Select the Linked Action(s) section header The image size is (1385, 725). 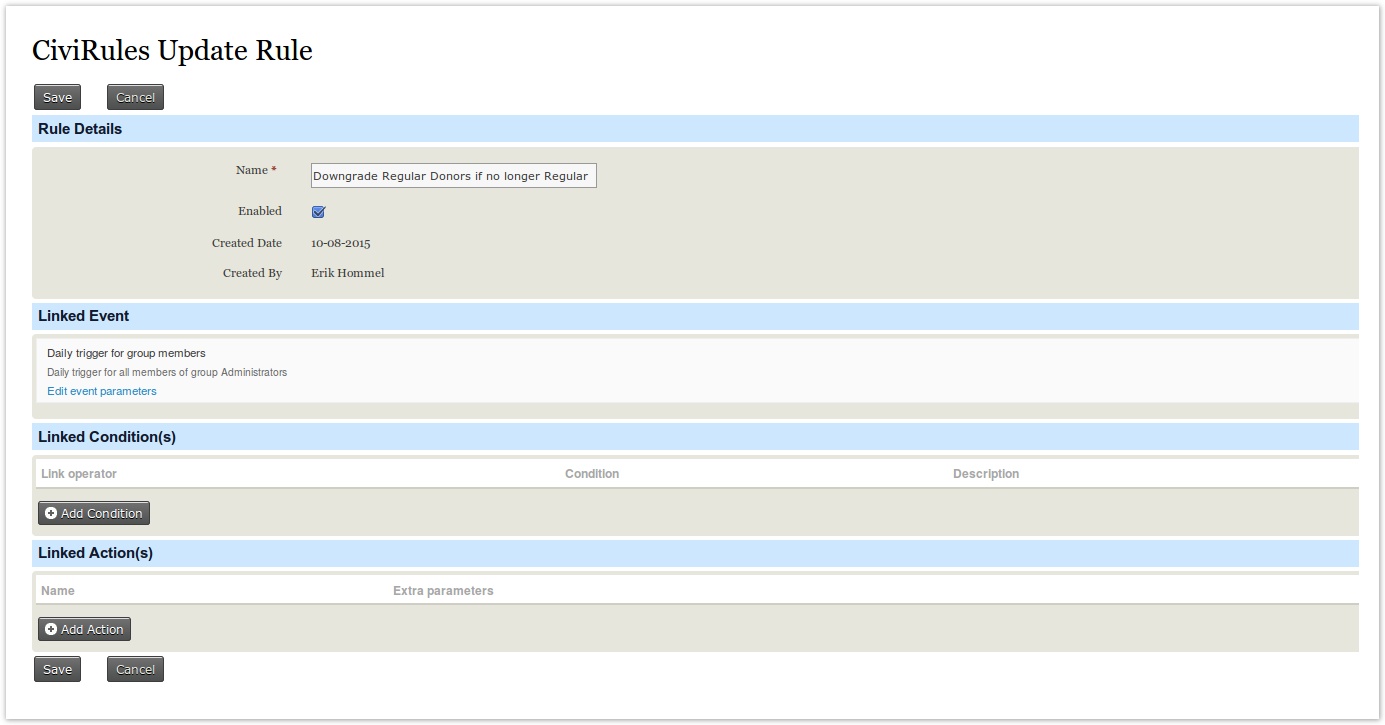pos(95,553)
